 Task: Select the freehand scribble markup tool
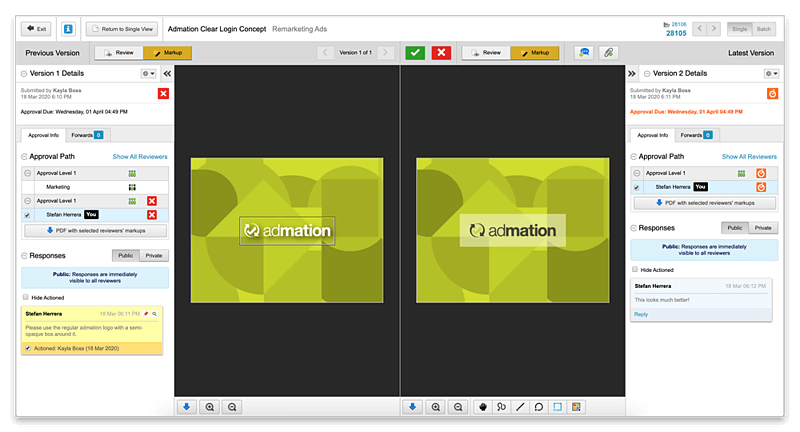click(502, 407)
